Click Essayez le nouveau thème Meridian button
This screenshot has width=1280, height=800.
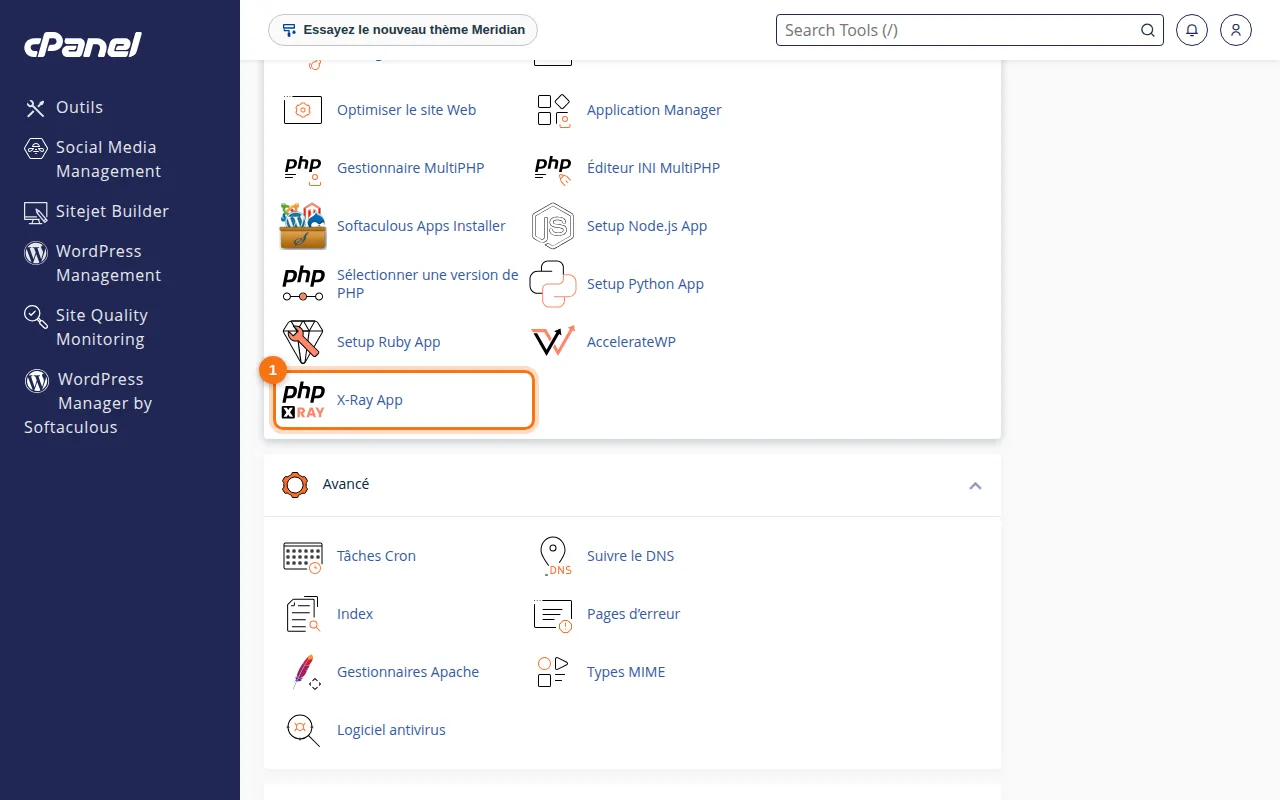(x=403, y=30)
